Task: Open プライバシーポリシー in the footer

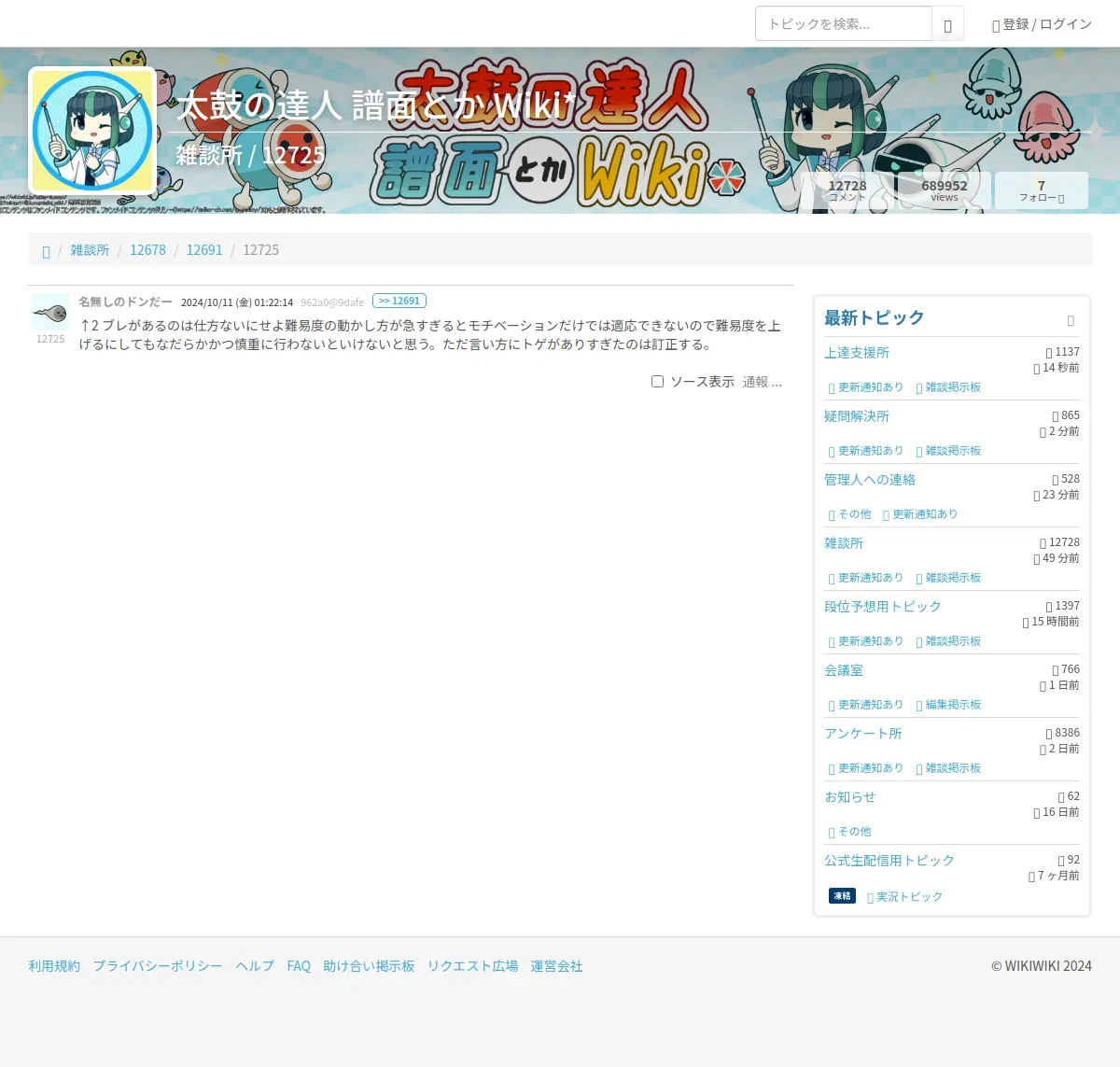Action: coord(158,966)
